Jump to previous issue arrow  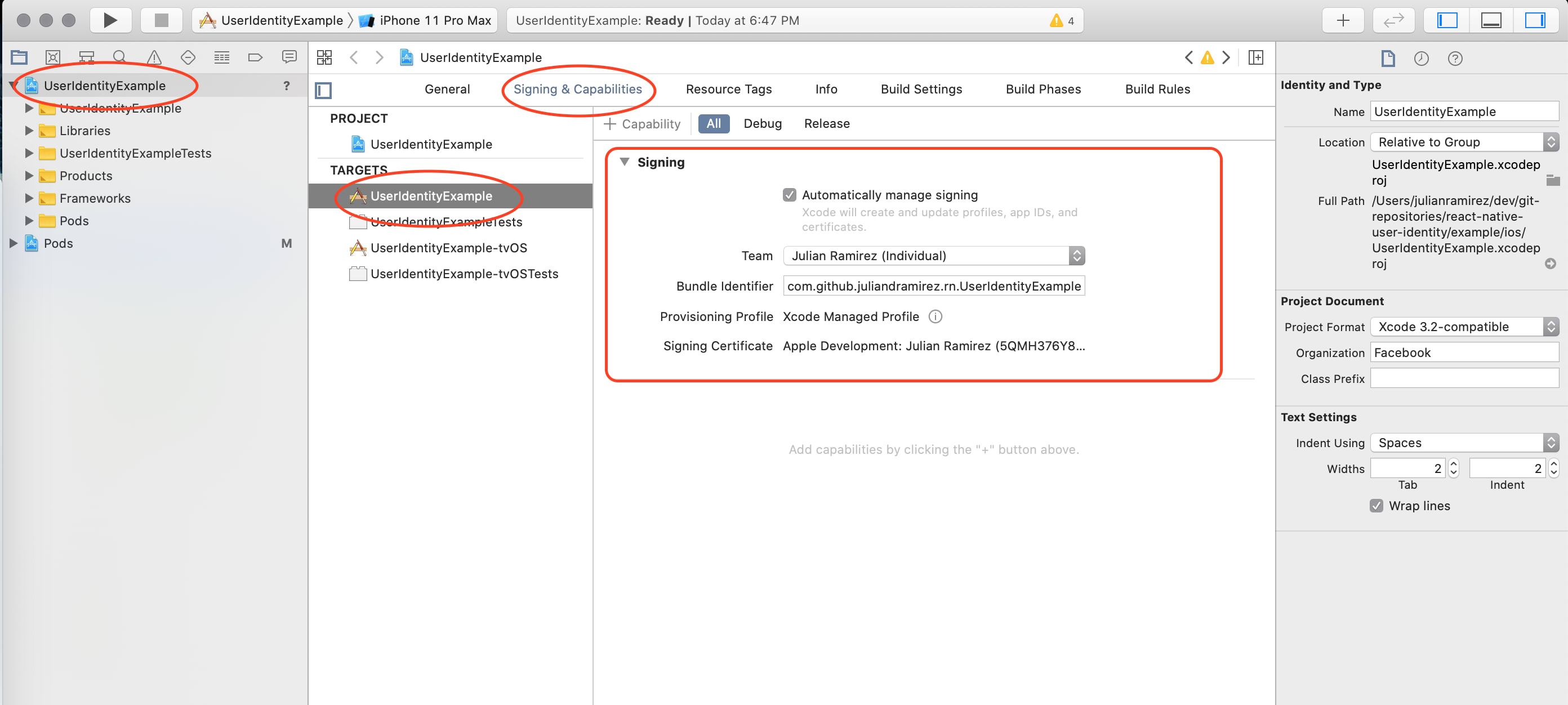tap(1188, 57)
